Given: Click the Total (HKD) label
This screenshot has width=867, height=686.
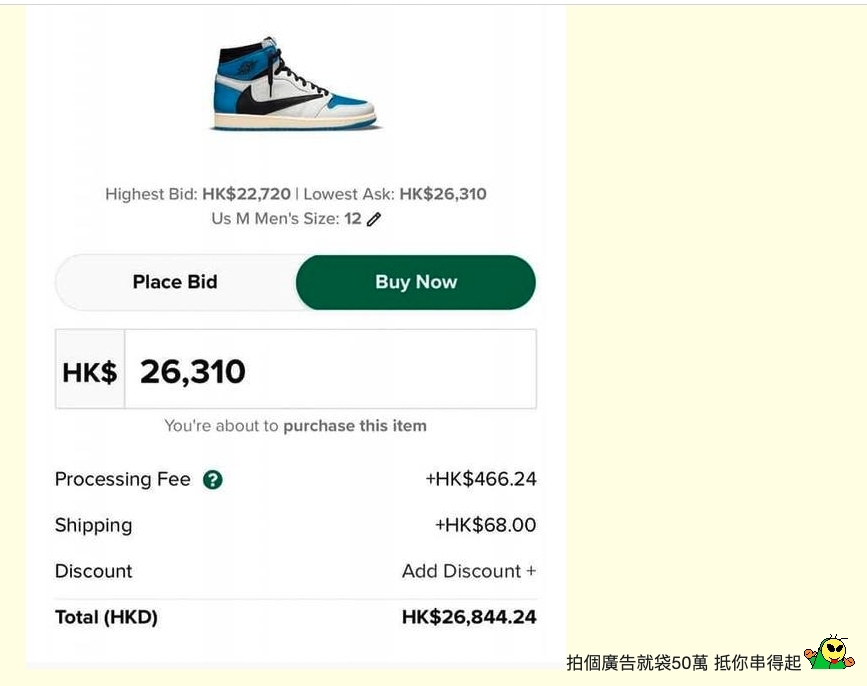Looking at the screenshot, I should pos(106,617).
